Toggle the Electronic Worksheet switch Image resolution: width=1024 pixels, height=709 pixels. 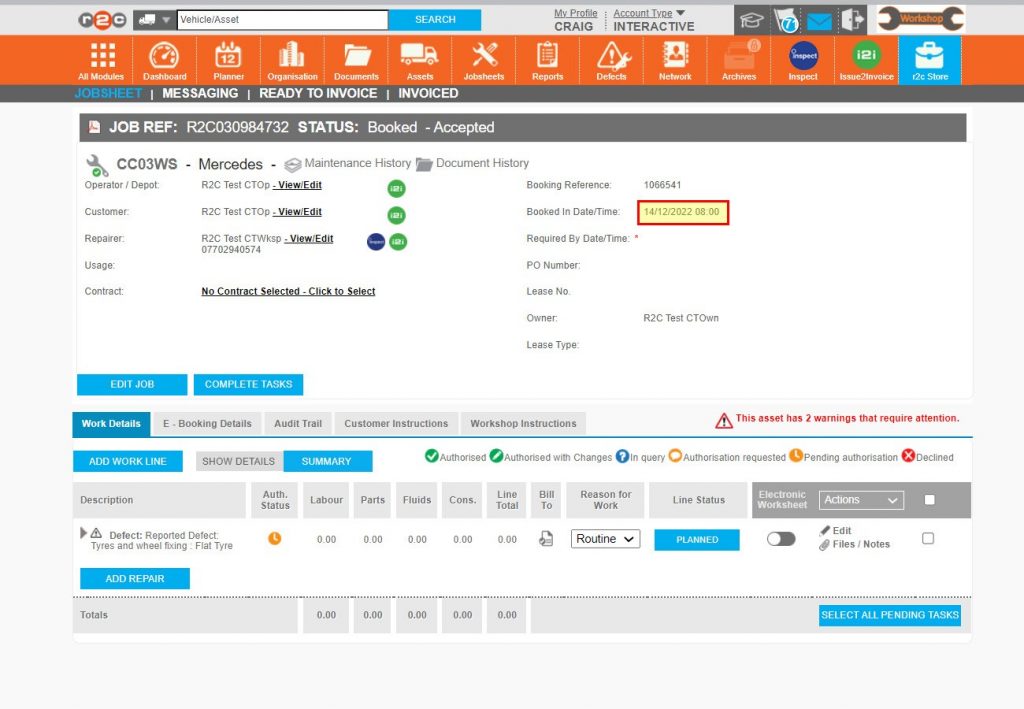(781, 538)
